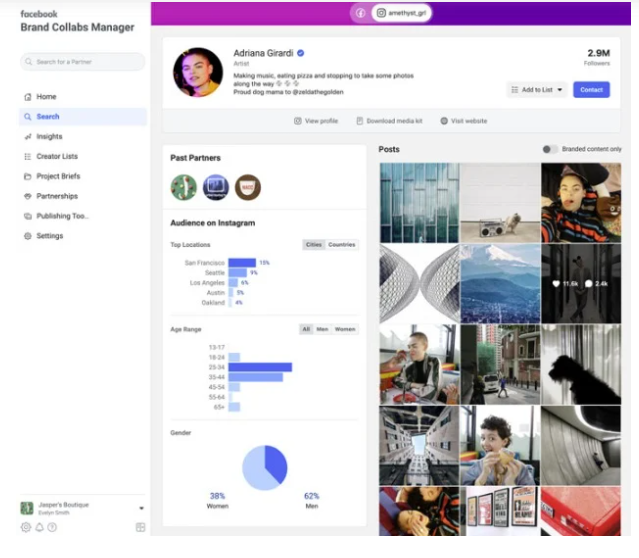This screenshot has height=558, width=639.
Task: Click the Partnerships handshake icon
Action: [28, 196]
